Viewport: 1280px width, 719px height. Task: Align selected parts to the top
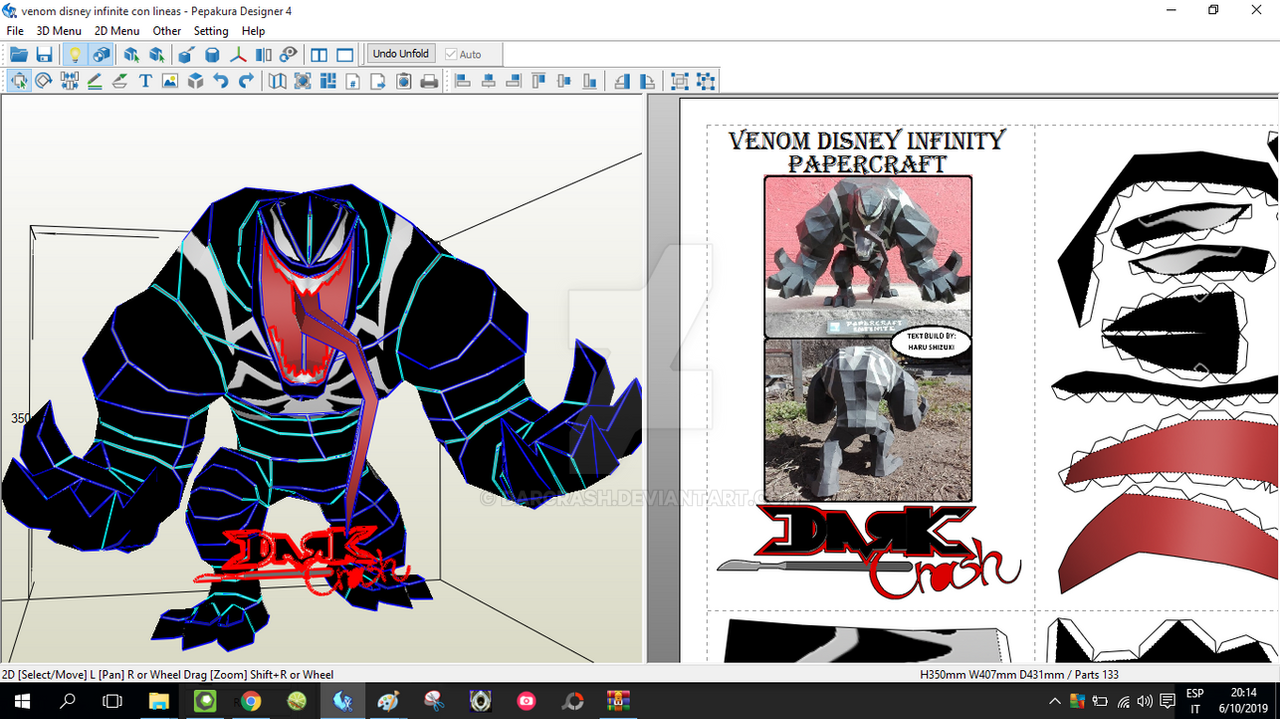[x=539, y=81]
